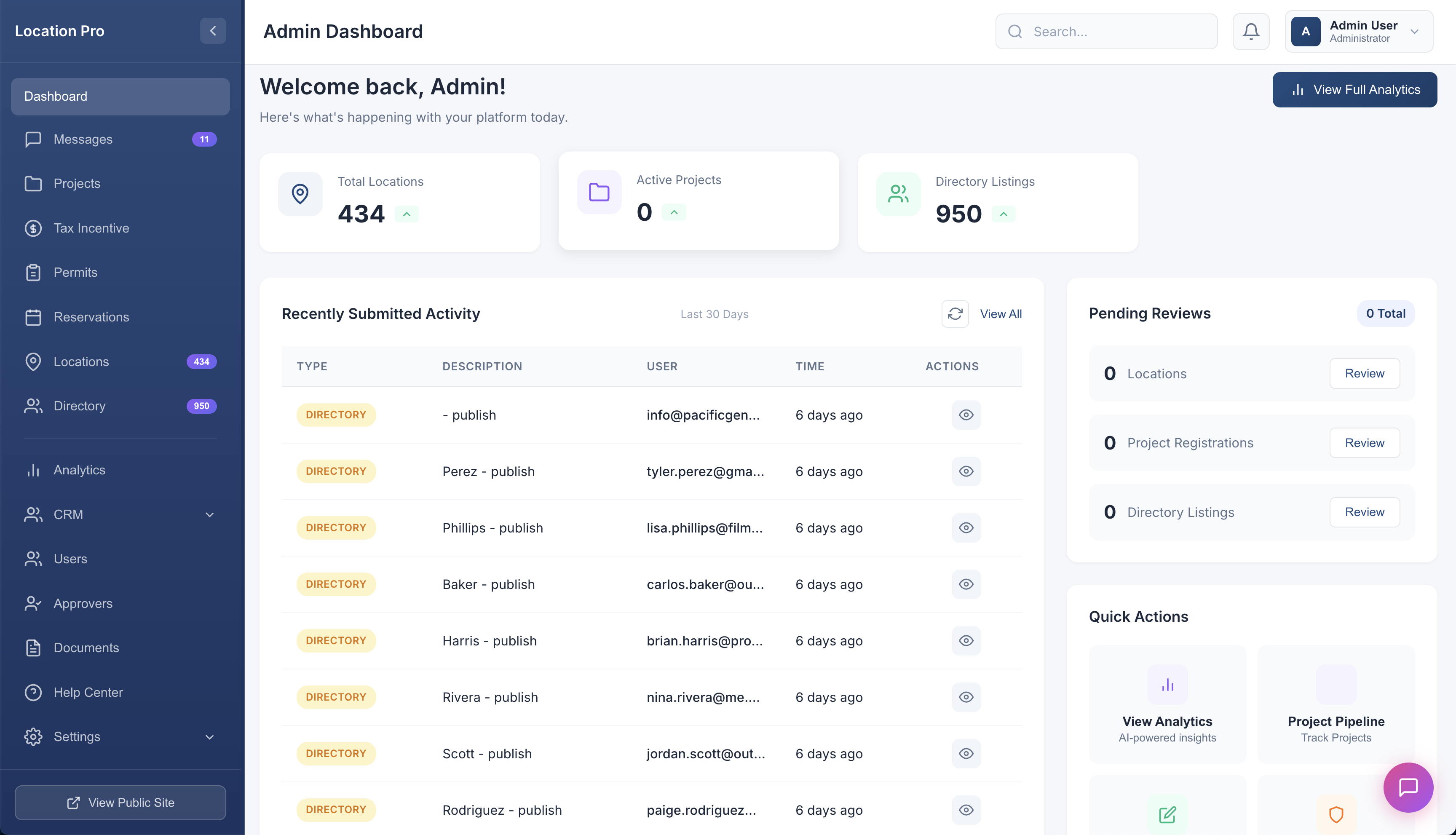View the Rivera - publish entry
The height and width of the screenshot is (835, 1456).
click(966, 697)
